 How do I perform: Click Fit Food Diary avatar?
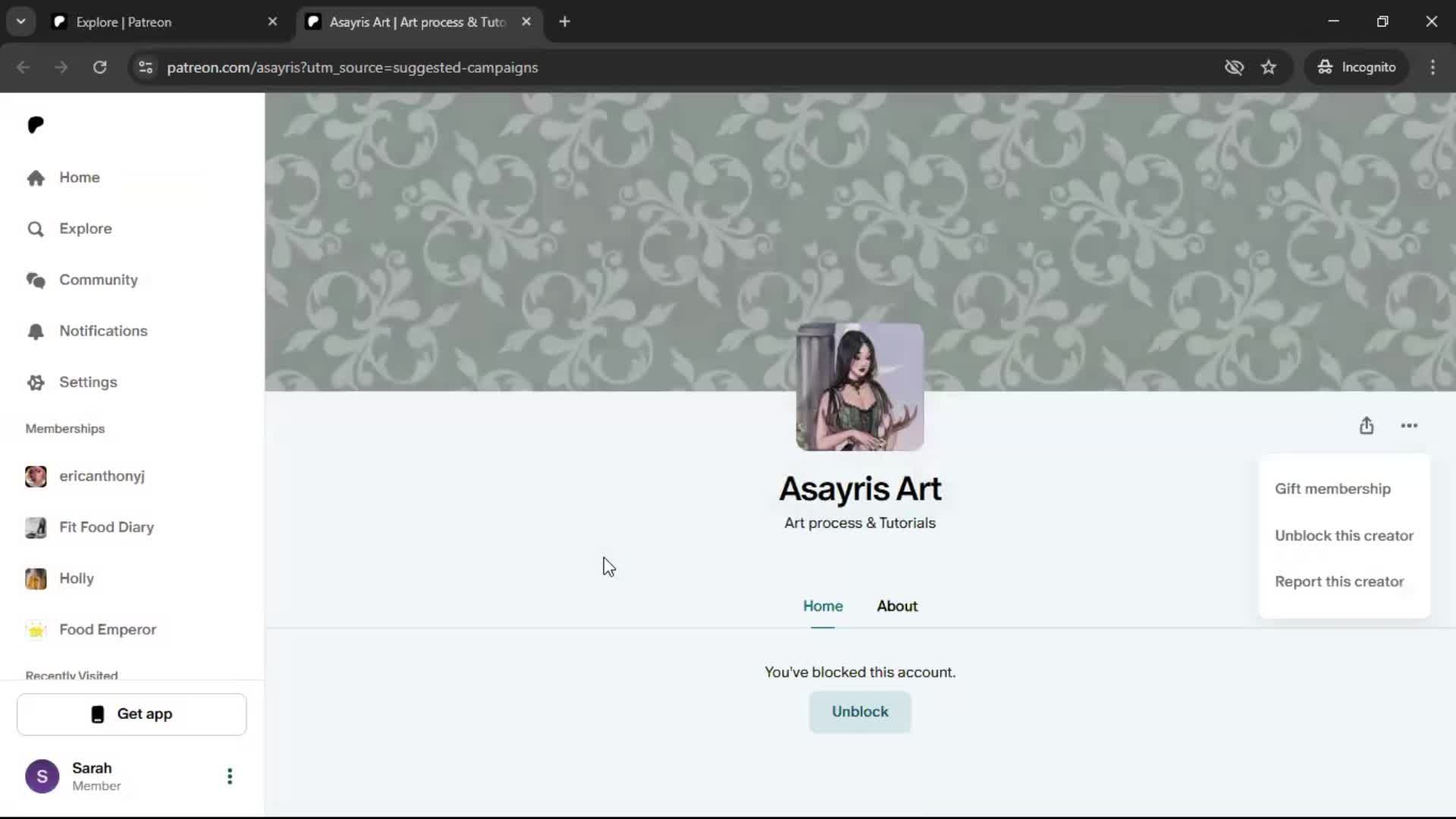tap(36, 527)
